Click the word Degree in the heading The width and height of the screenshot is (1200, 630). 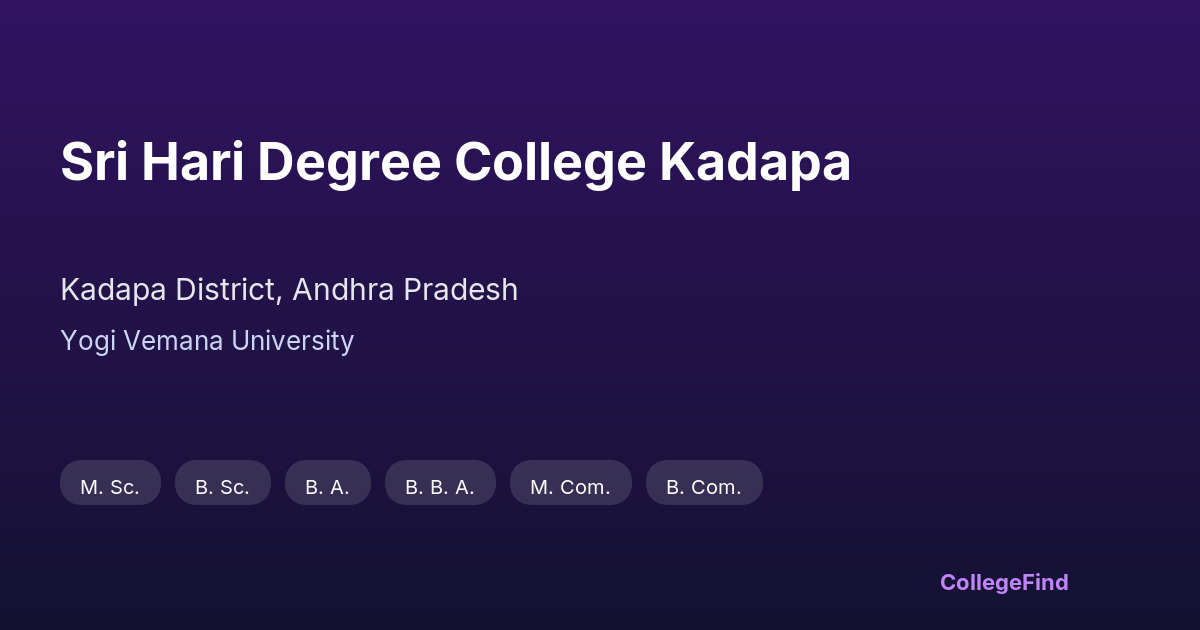click(349, 163)
